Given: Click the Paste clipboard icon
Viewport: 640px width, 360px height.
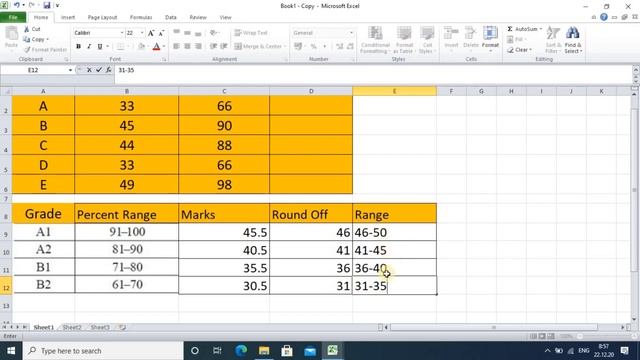Looking at the screenshot, I should [11, 34].
